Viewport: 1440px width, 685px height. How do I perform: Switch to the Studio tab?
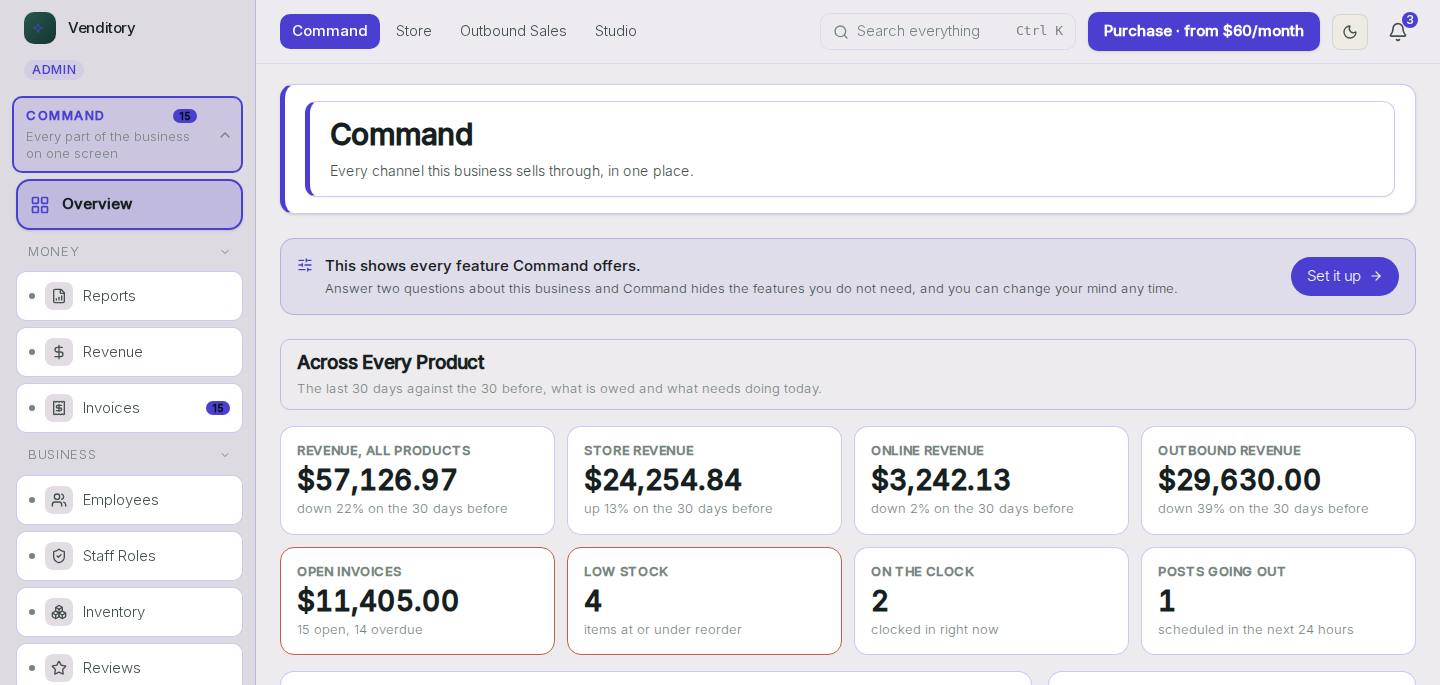pos(616,31)
